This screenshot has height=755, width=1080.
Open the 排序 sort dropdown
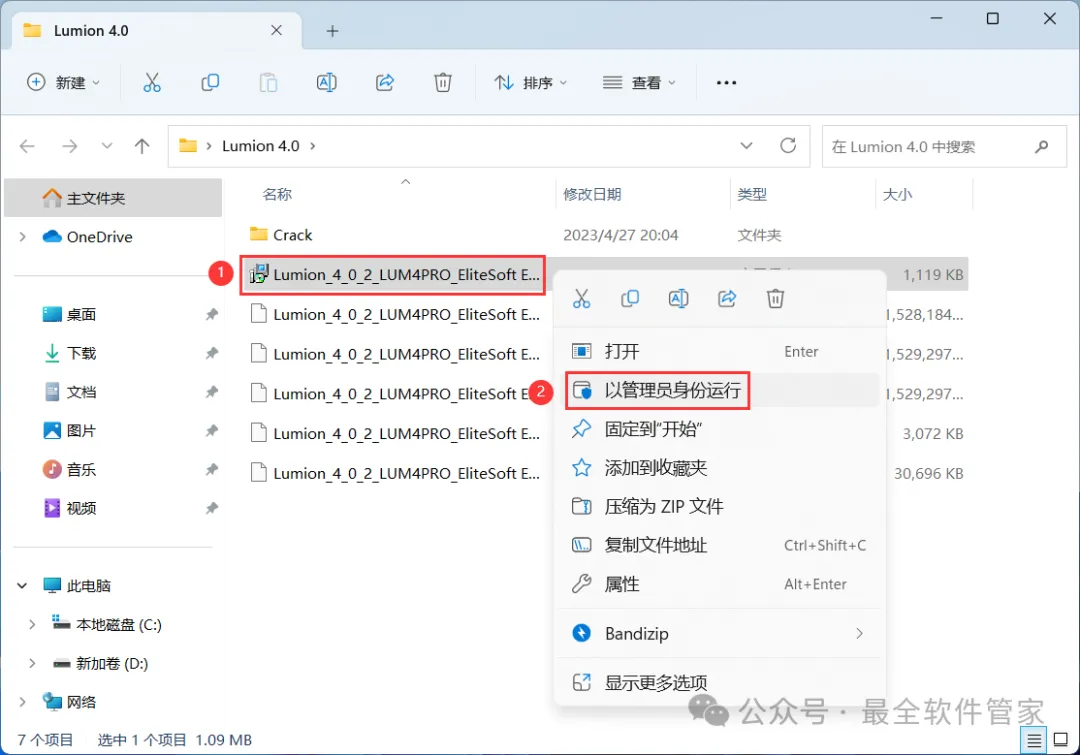click(x=530, y=83)
